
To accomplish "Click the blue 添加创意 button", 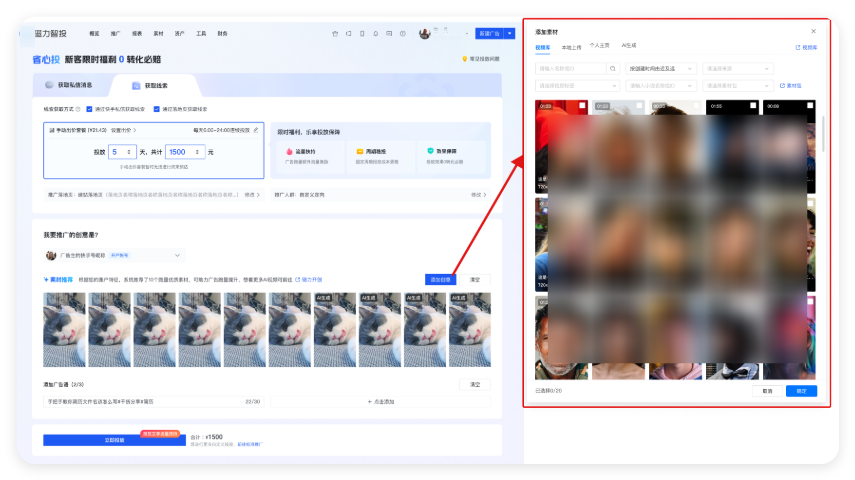I will 440,279.
